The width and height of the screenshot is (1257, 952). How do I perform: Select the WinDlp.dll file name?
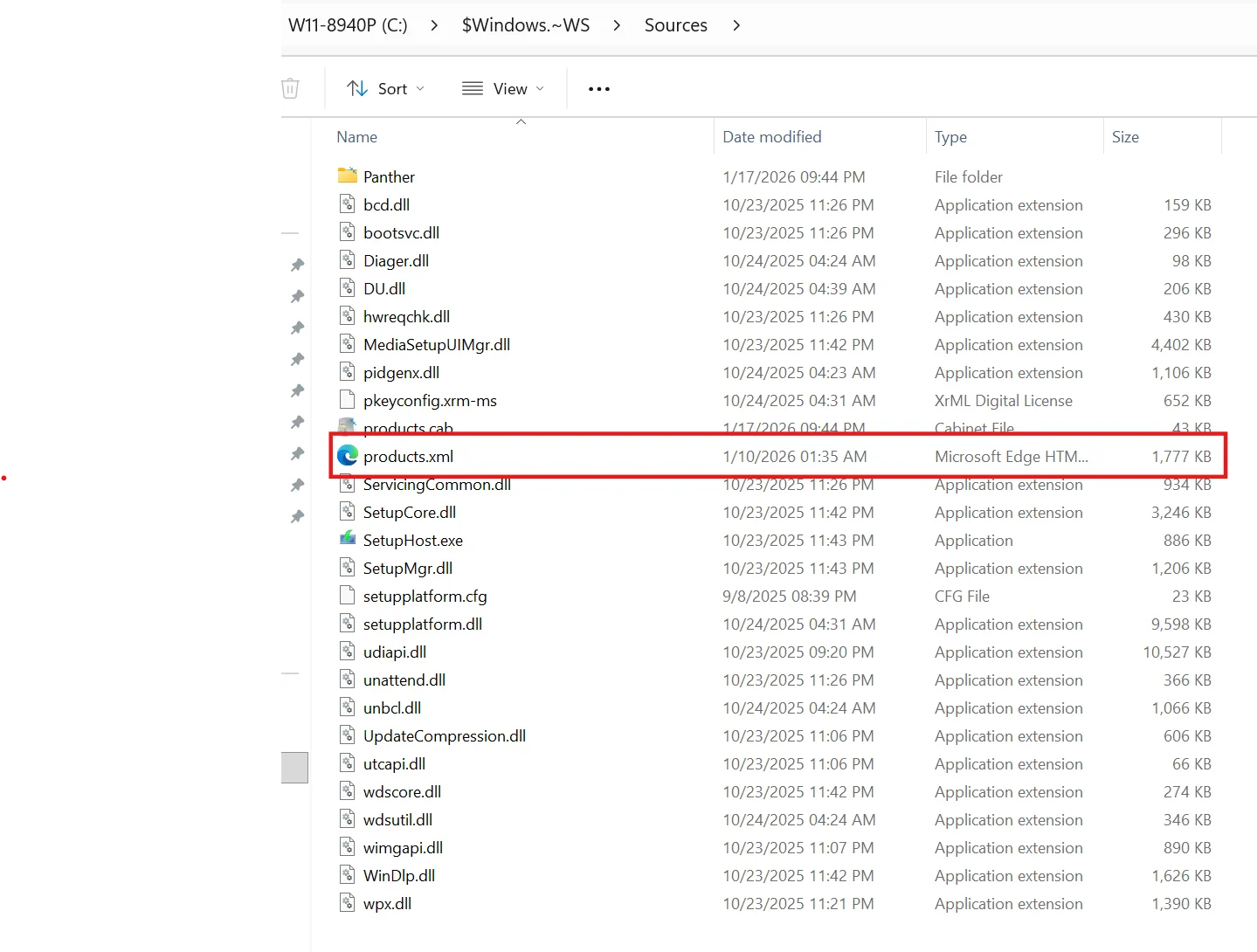[399, 876]
